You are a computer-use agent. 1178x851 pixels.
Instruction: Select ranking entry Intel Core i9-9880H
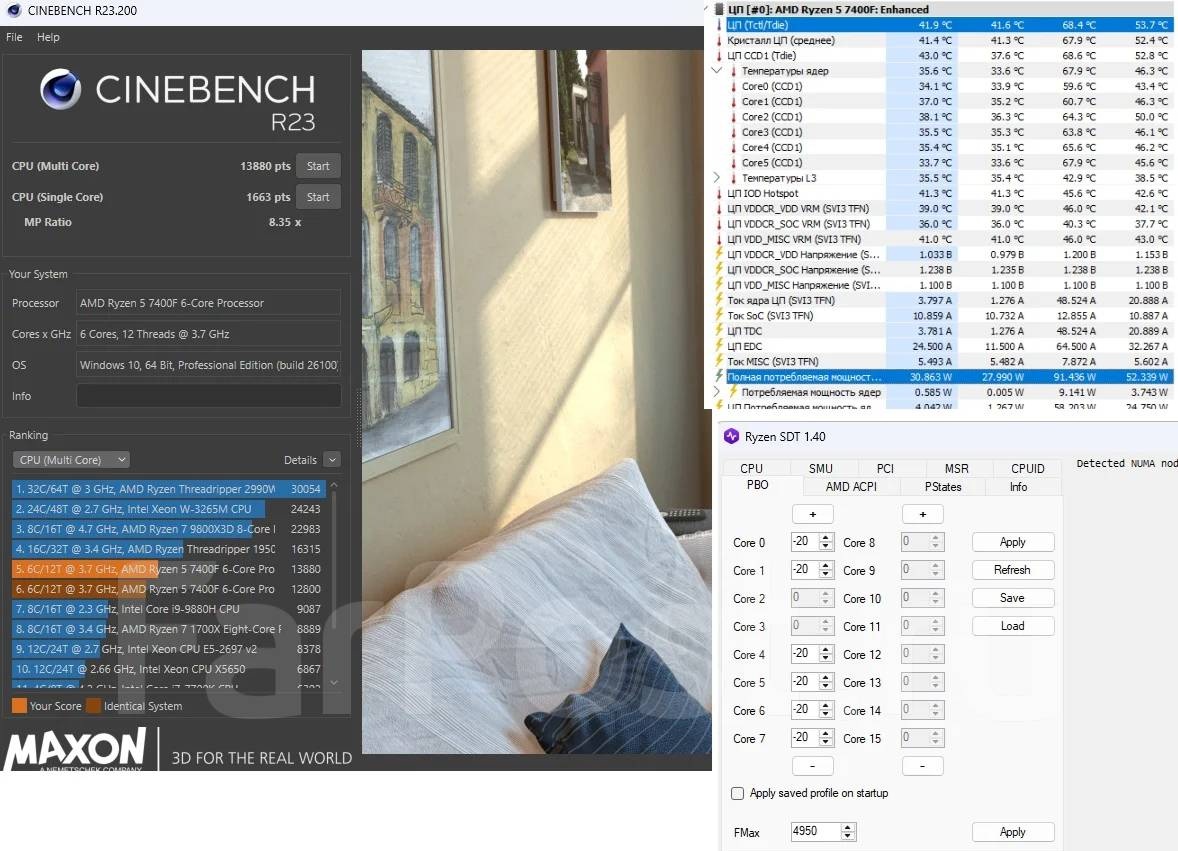click(x=169, y=609)
